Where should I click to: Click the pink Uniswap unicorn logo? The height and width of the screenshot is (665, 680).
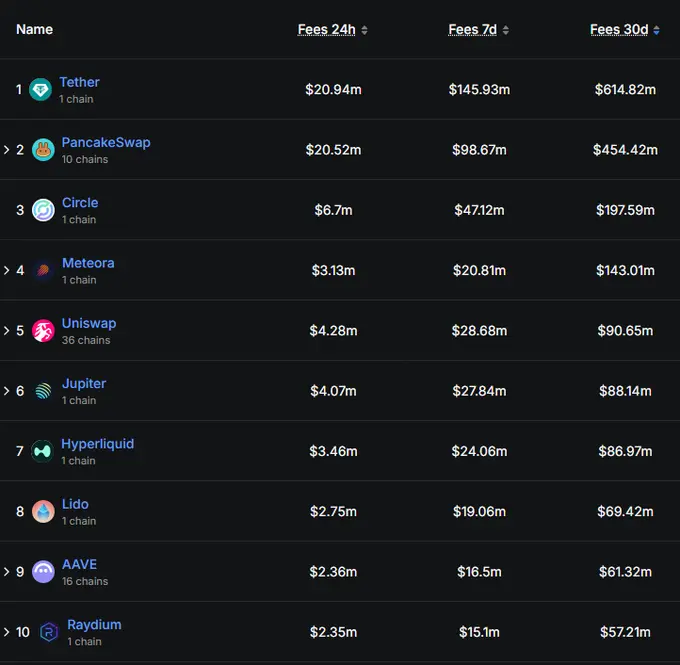[43, 331]
